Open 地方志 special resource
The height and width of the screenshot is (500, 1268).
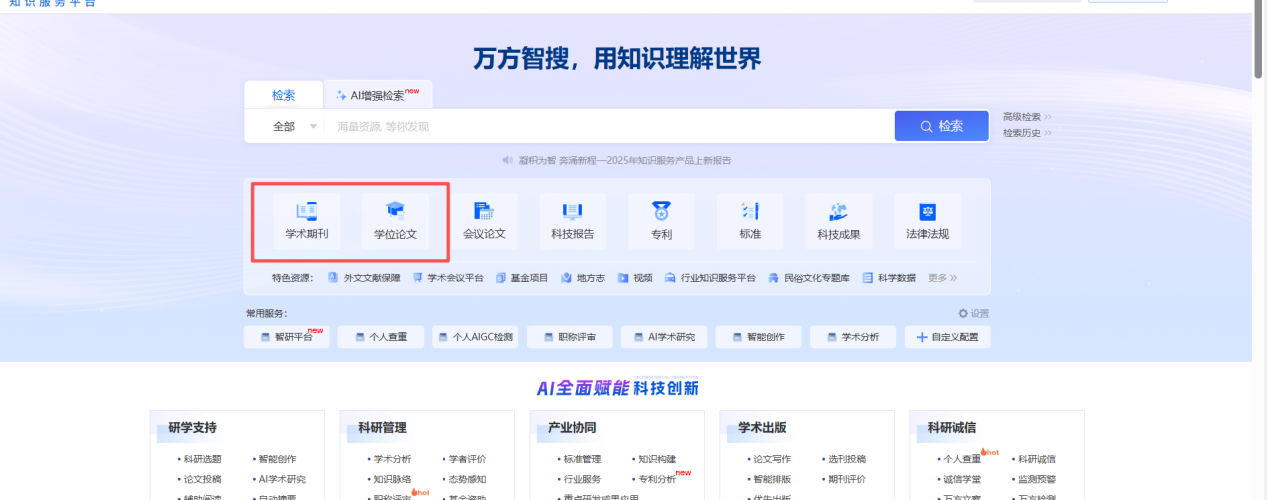pyautogui.click(x=583, y=278)
